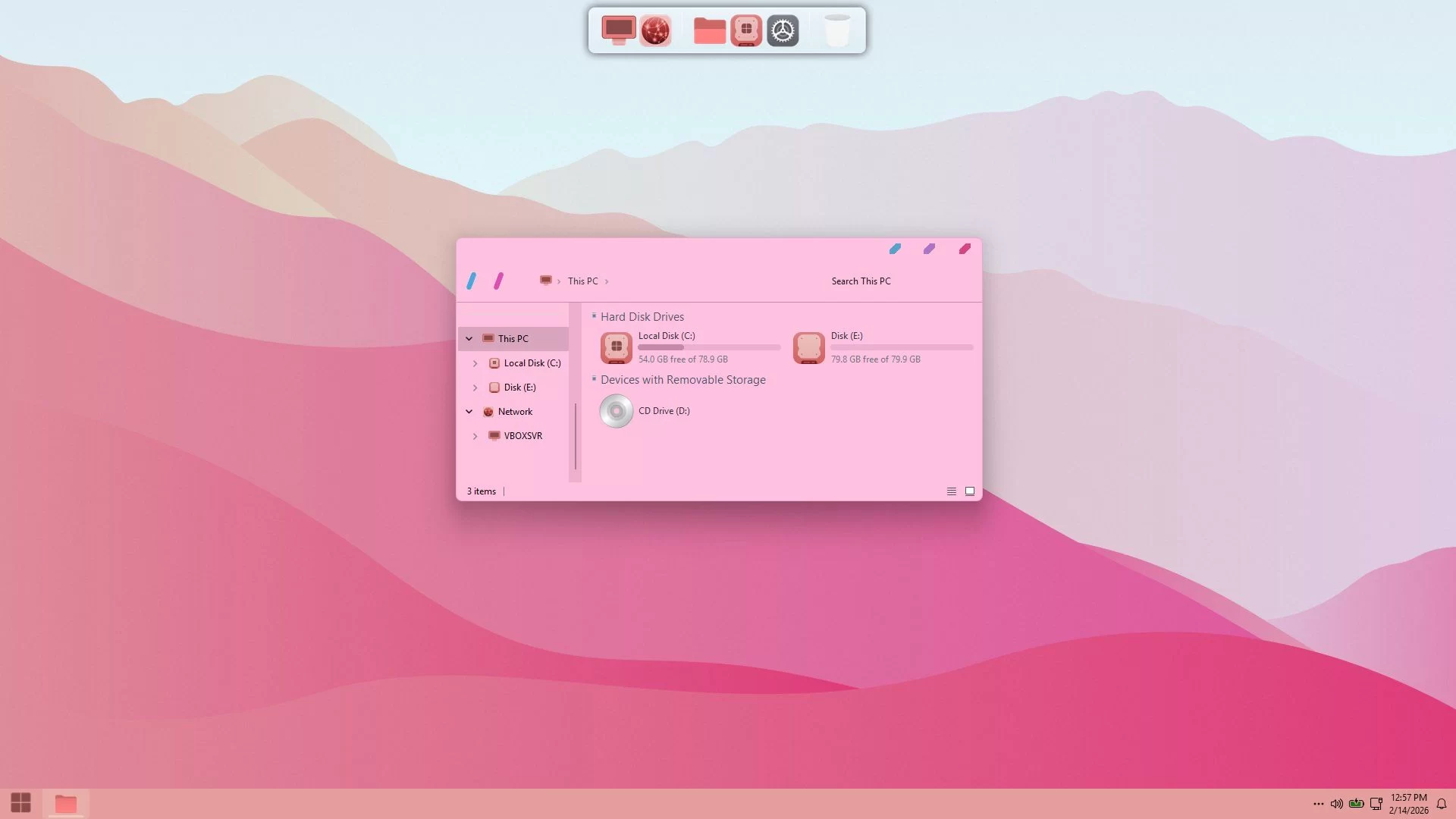This screenshot has height=819, width=1456.
Task: Switch to details list view
Action: point(951,491)
